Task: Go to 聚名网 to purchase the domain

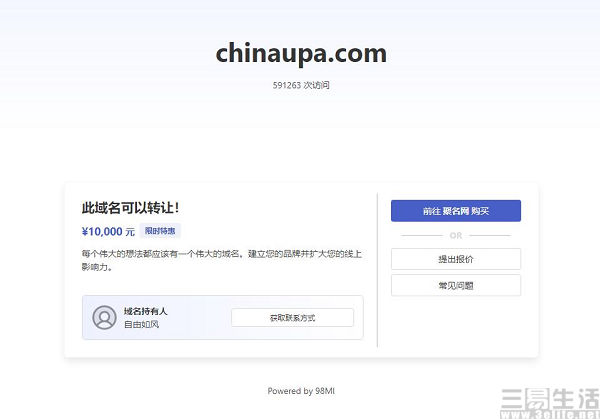Action: 456,211
